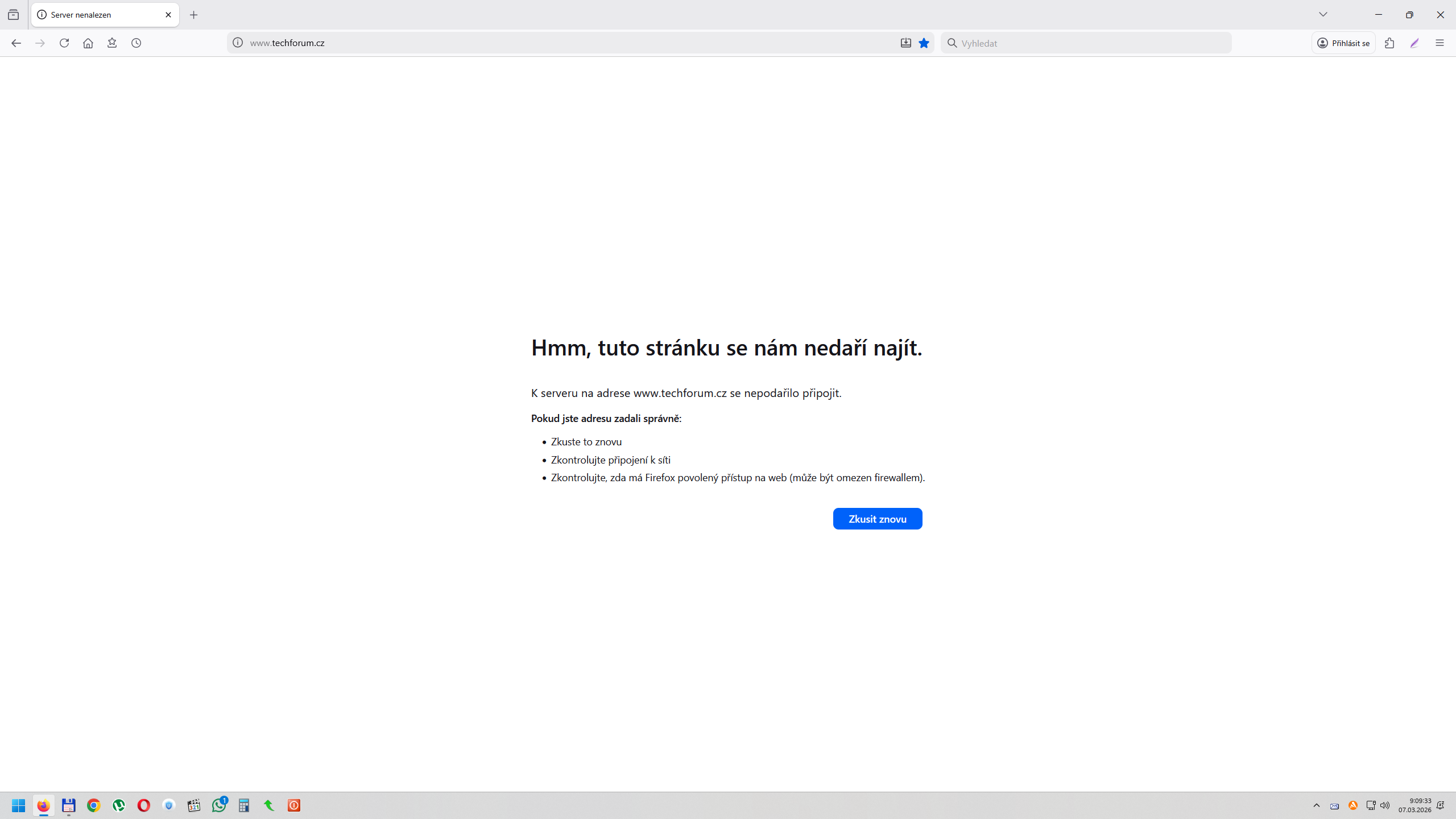
Task: Reload the current page
Action: [64, 43]
